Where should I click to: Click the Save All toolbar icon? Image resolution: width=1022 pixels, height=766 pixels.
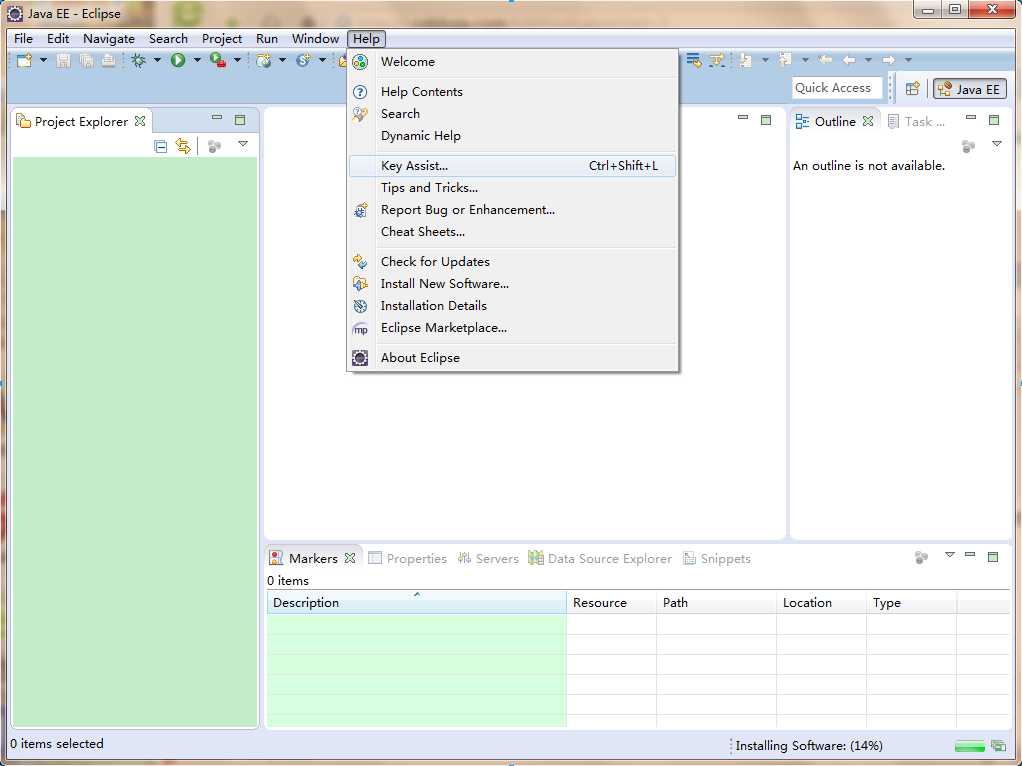(86, 61)
